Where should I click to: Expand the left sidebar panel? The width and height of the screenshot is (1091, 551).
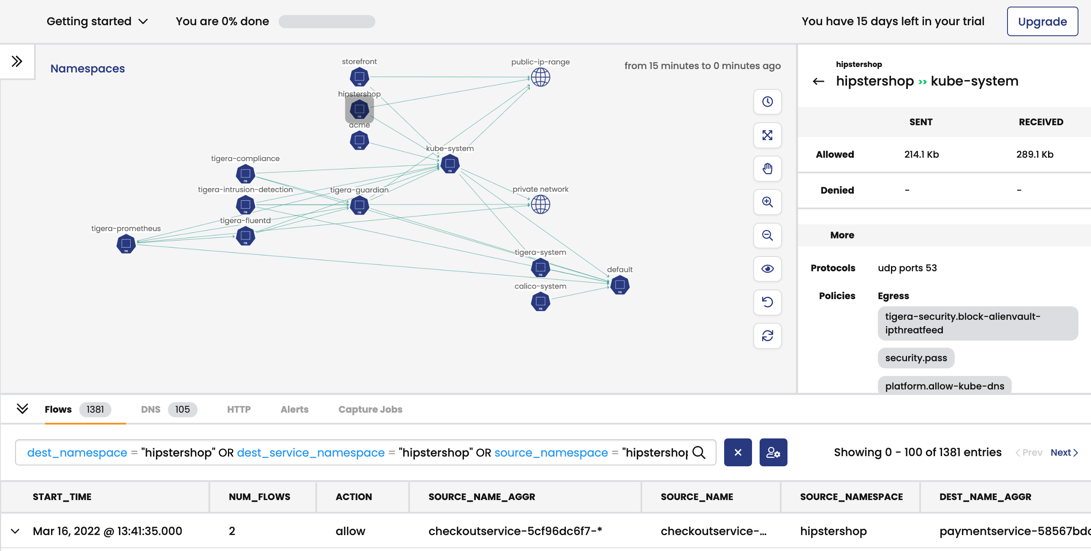[17, 62]
